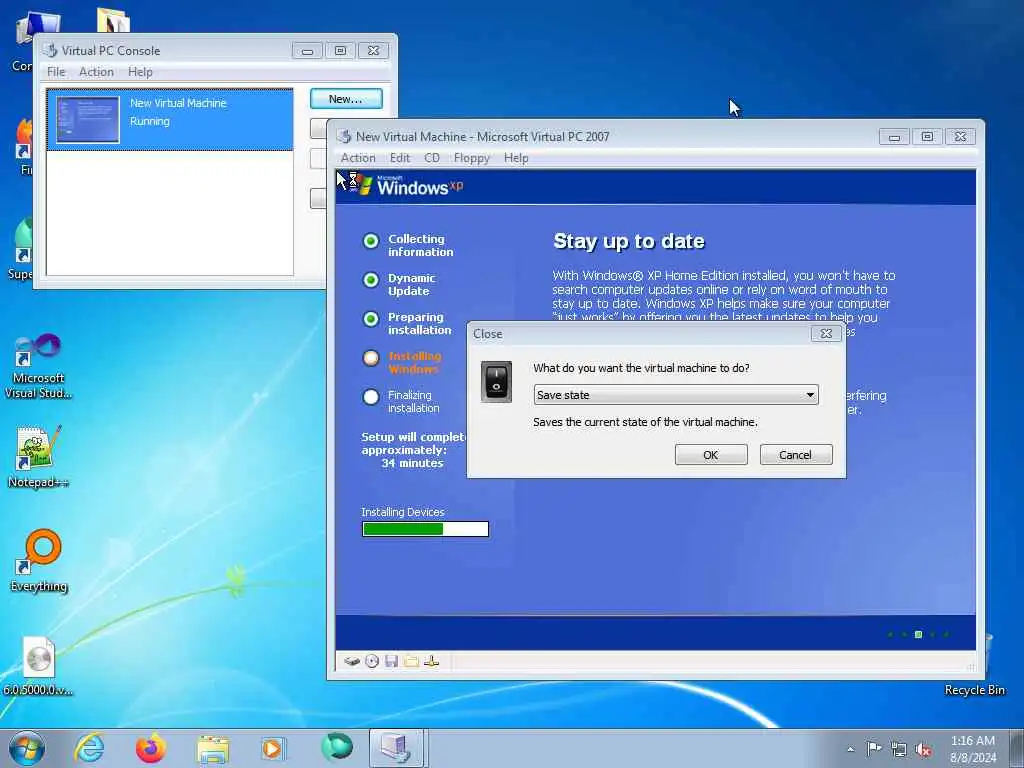Click the network adapter status icon
This screenshot has height=768, width=1024.
coord(431,661)
